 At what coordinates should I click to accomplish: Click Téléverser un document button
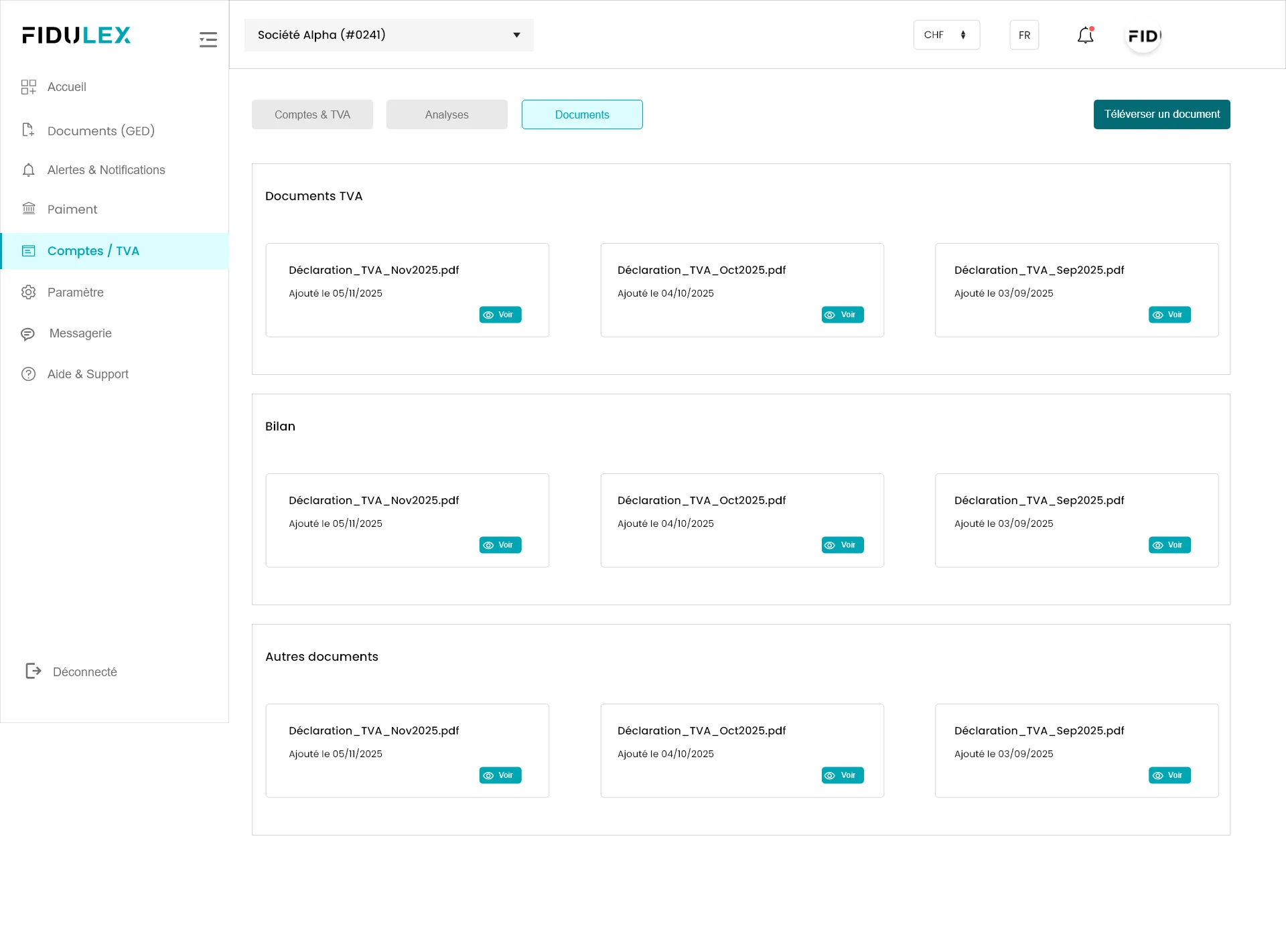point(1161,114)
